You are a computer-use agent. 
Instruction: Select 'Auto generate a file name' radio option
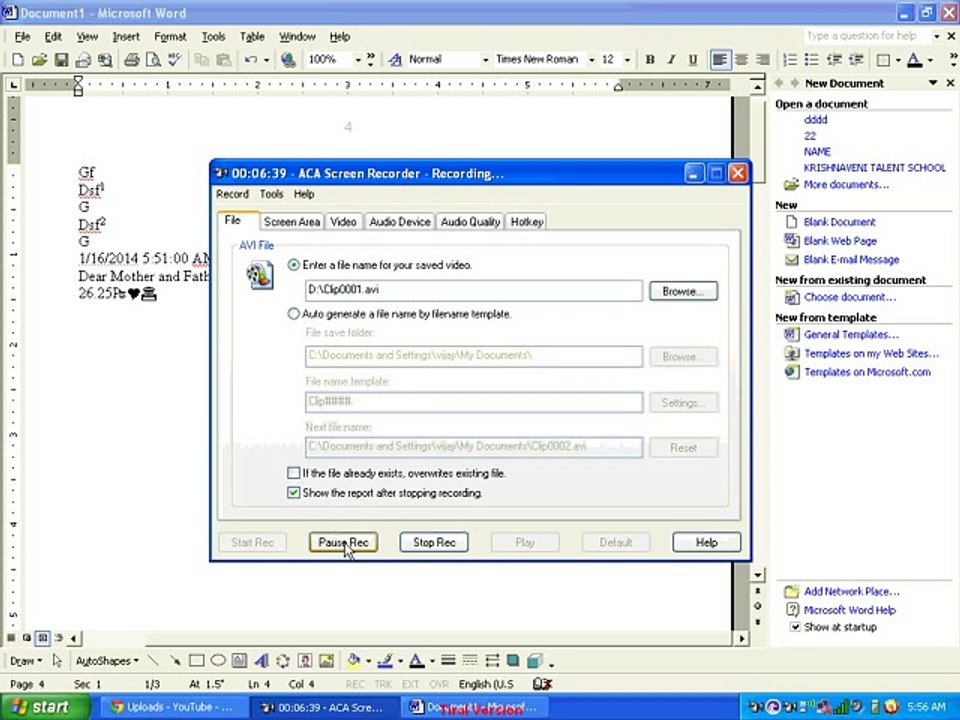click(294, 314)
